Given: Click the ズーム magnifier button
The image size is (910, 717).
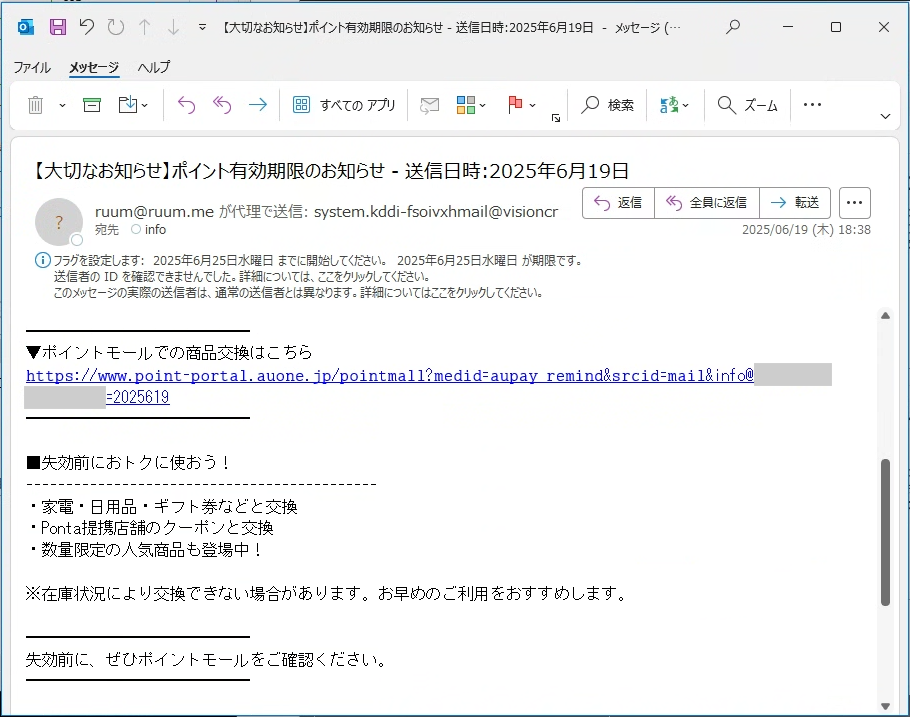Looking at the screenshot, I should (748, 105).
